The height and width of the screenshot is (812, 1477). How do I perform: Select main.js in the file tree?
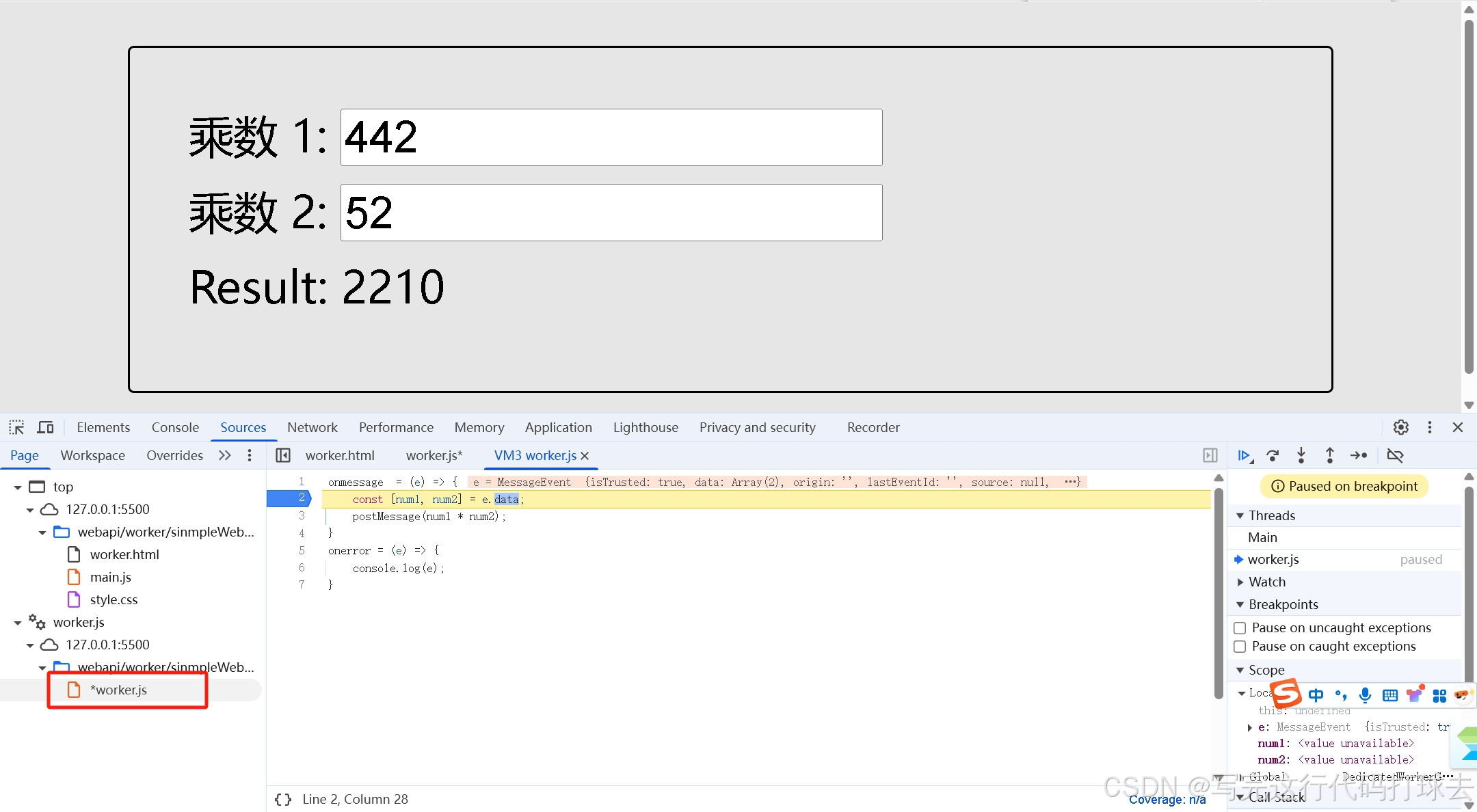point(110,577)
